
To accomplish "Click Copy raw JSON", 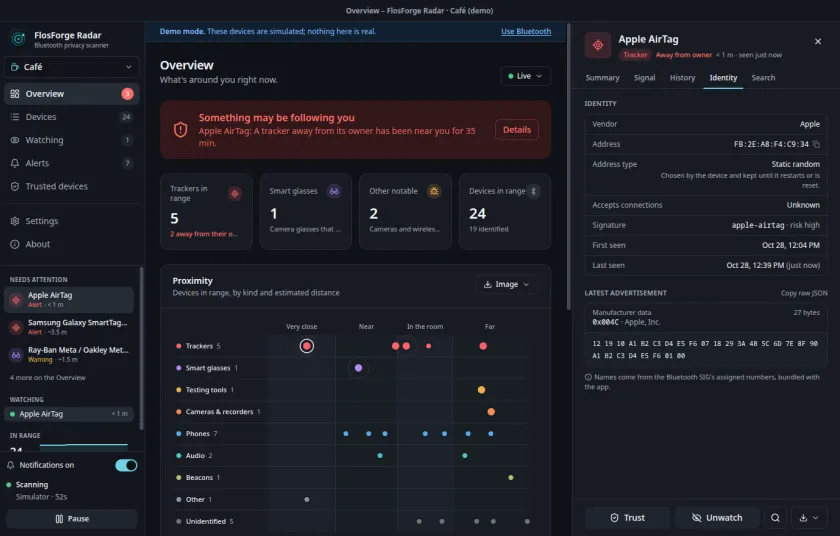I will (x=804, y=293).
